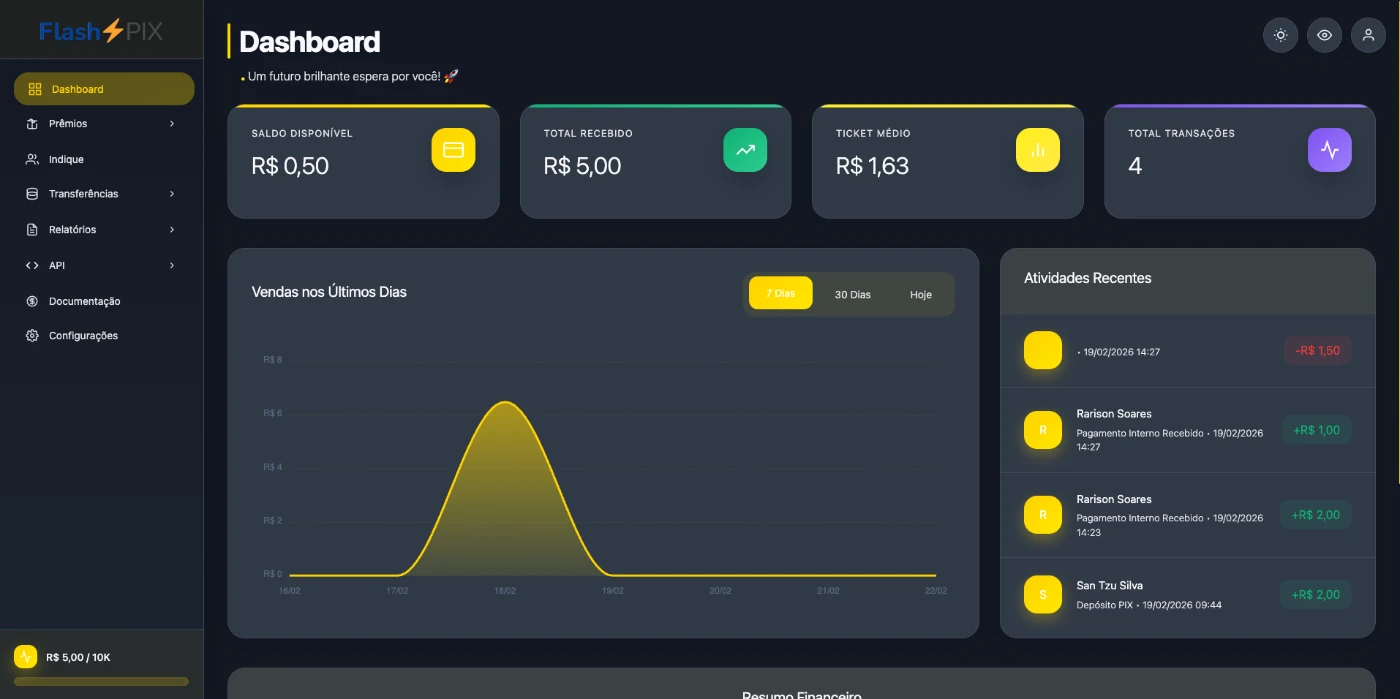Toggle light/dark theme with sun icon
Screen dimensions: 1400x699
click(1280, 35)
